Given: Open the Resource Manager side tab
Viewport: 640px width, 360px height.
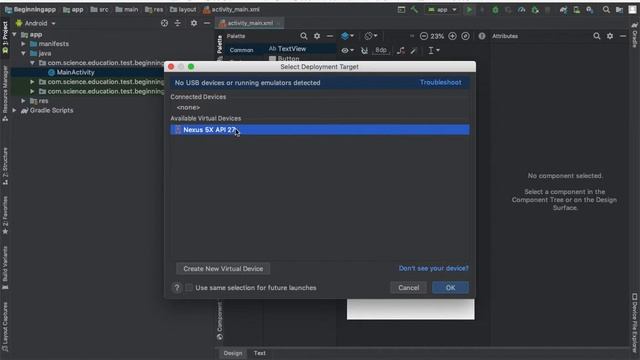Looking at the screenshot, I should [5, 93].
